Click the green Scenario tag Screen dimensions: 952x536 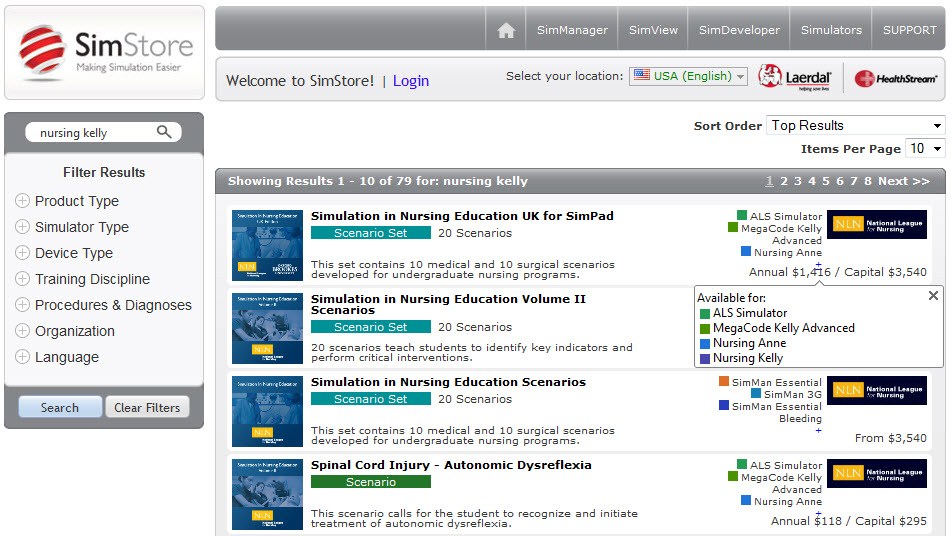tap(370, 482)
